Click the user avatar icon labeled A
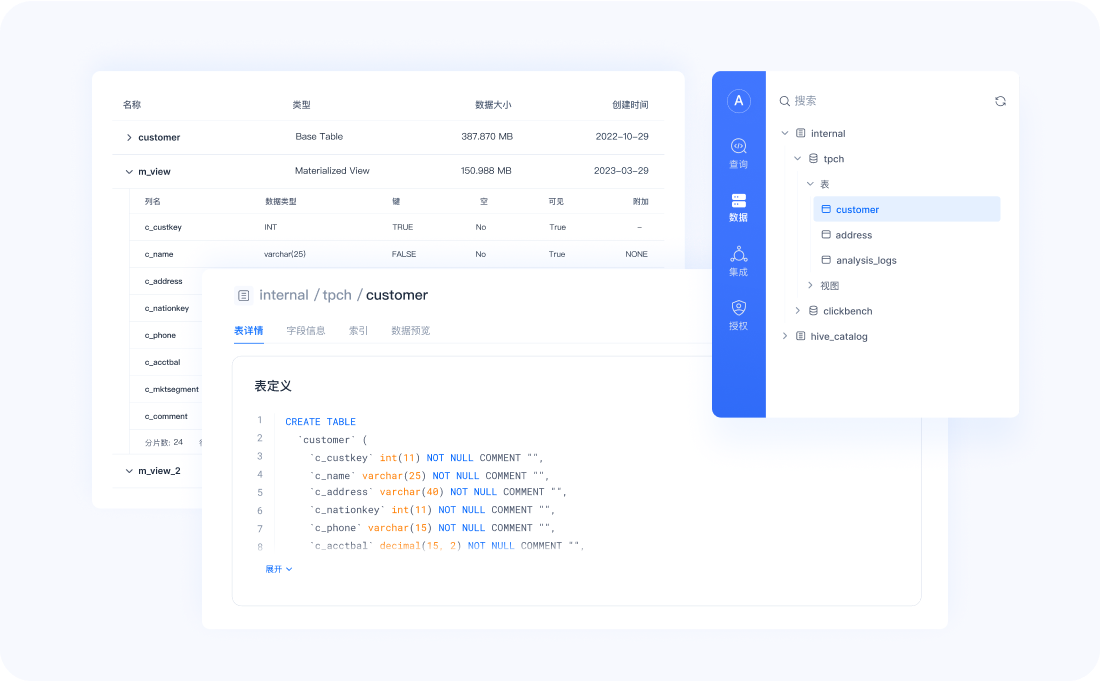 (739, 100)
